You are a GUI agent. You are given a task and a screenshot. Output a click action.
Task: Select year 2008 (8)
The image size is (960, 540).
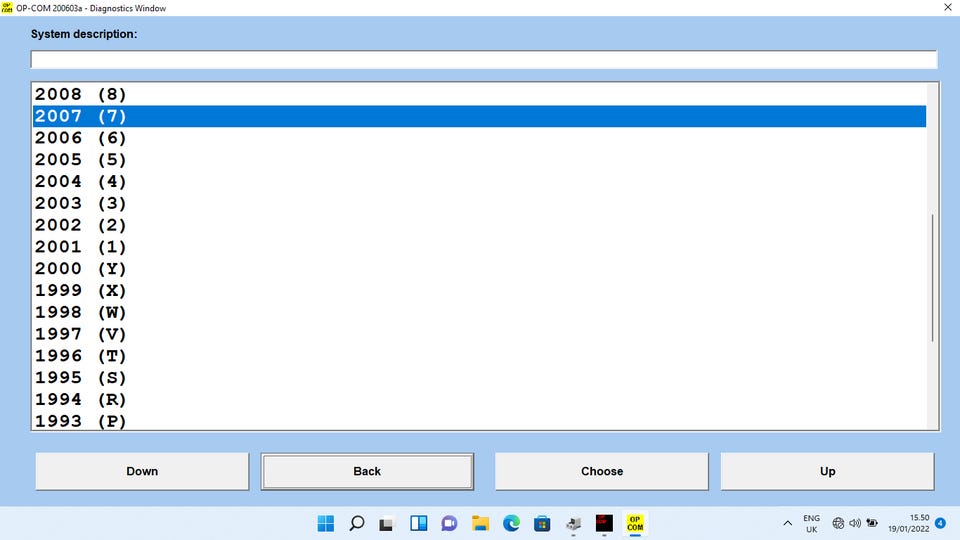(479, 94)
